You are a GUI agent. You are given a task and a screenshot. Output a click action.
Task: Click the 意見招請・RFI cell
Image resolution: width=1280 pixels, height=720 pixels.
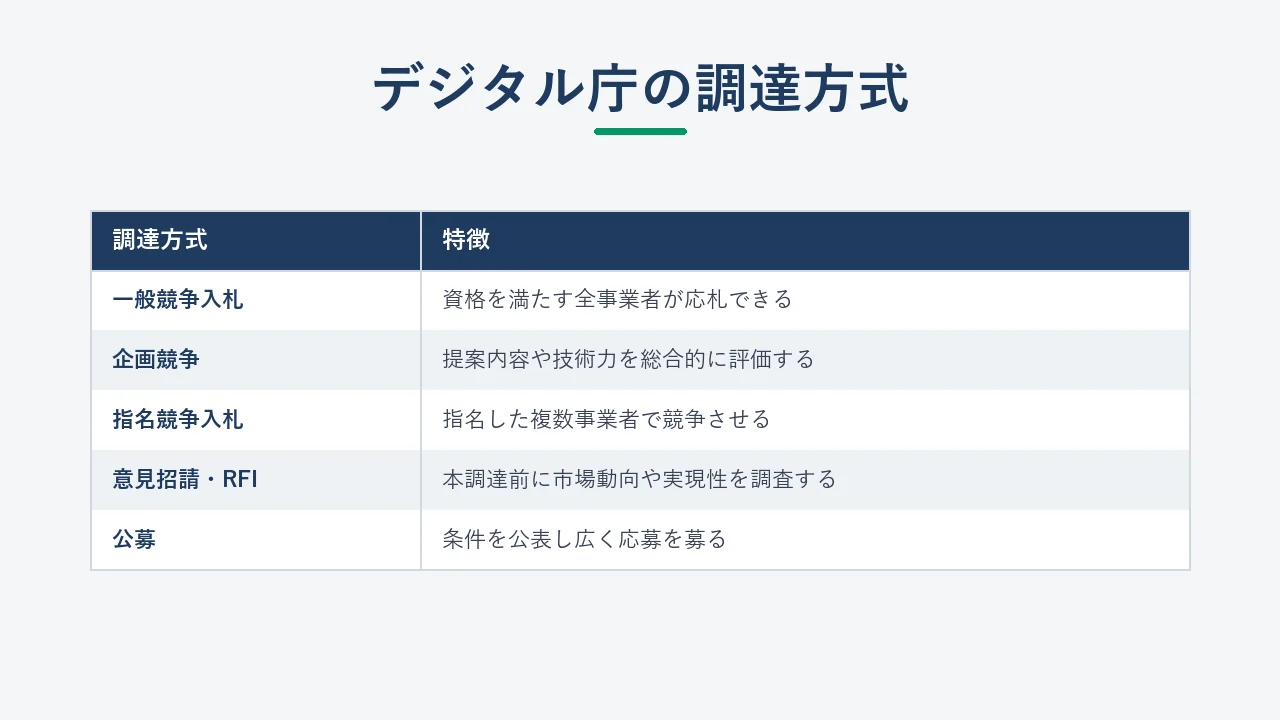pyautogui.click(x=256, y=480)
